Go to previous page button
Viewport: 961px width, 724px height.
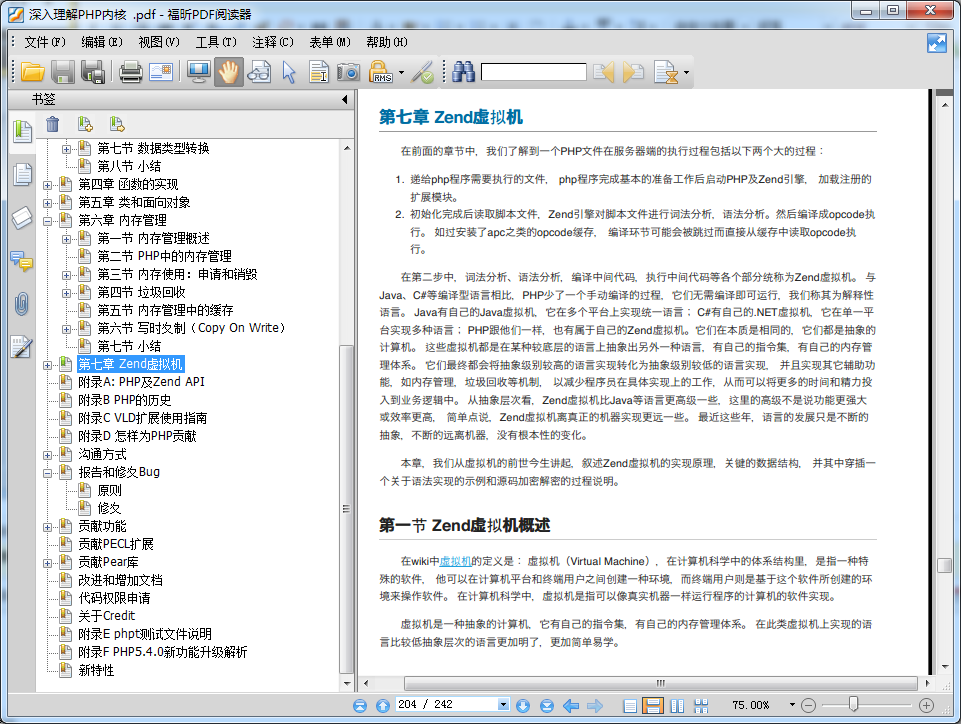click(x=383, y=706)
